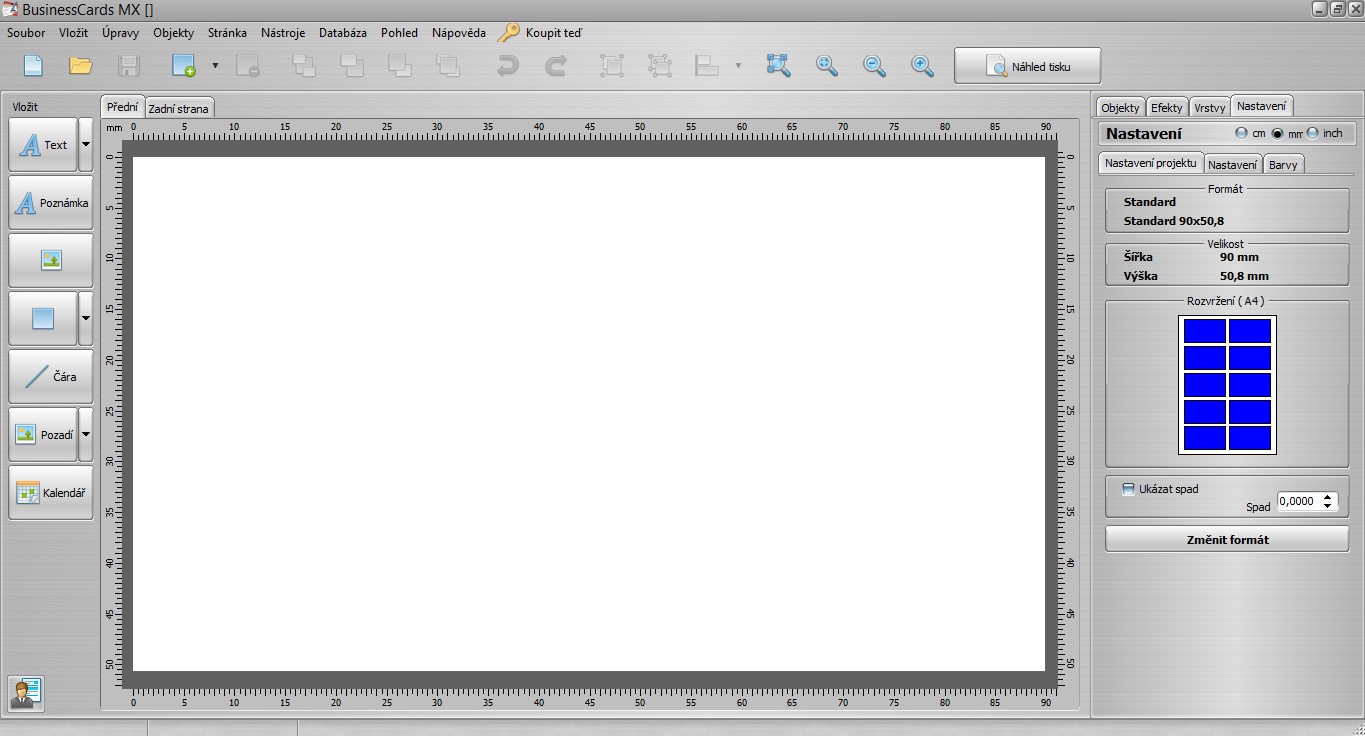Click the first layer order icon

click(x=303, y=66)
